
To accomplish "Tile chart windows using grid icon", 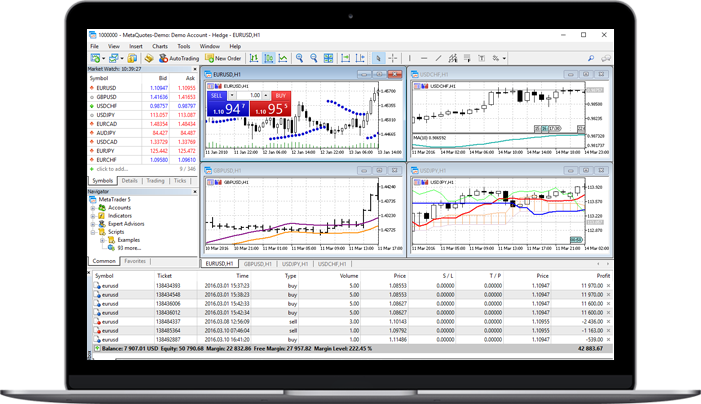I will tap(328, 58).
